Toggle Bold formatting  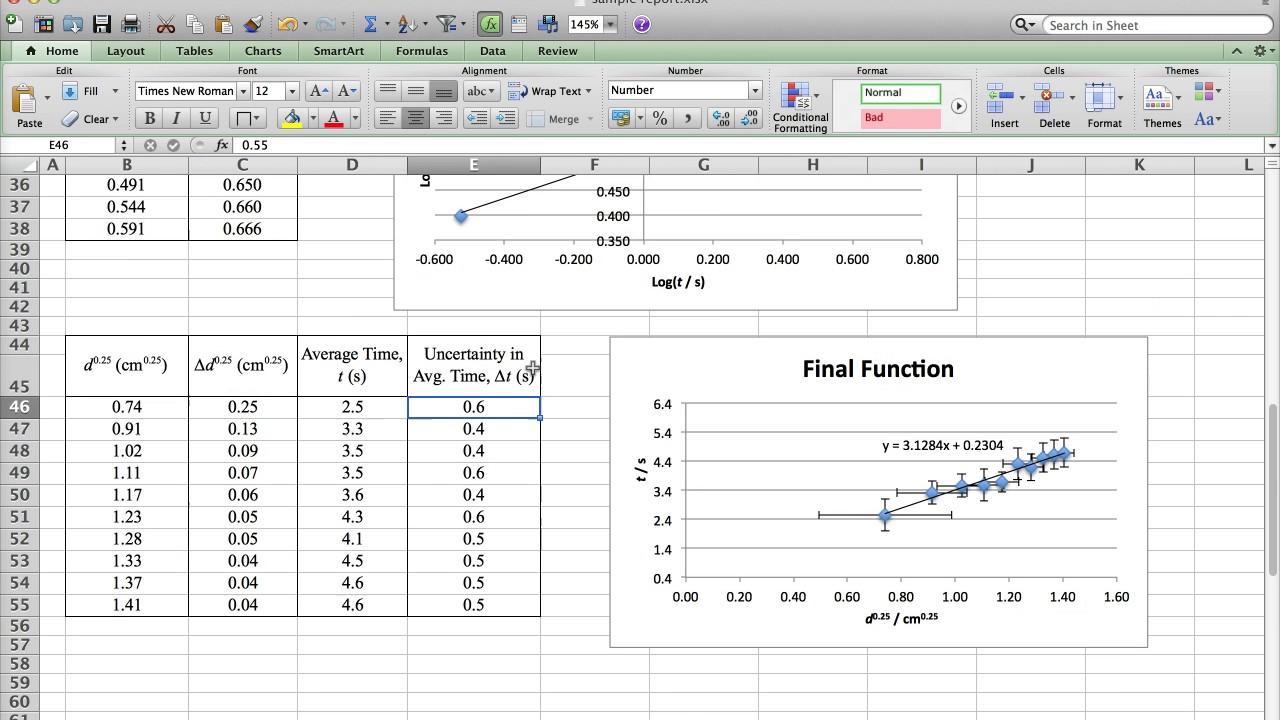[x=149, y=118]
